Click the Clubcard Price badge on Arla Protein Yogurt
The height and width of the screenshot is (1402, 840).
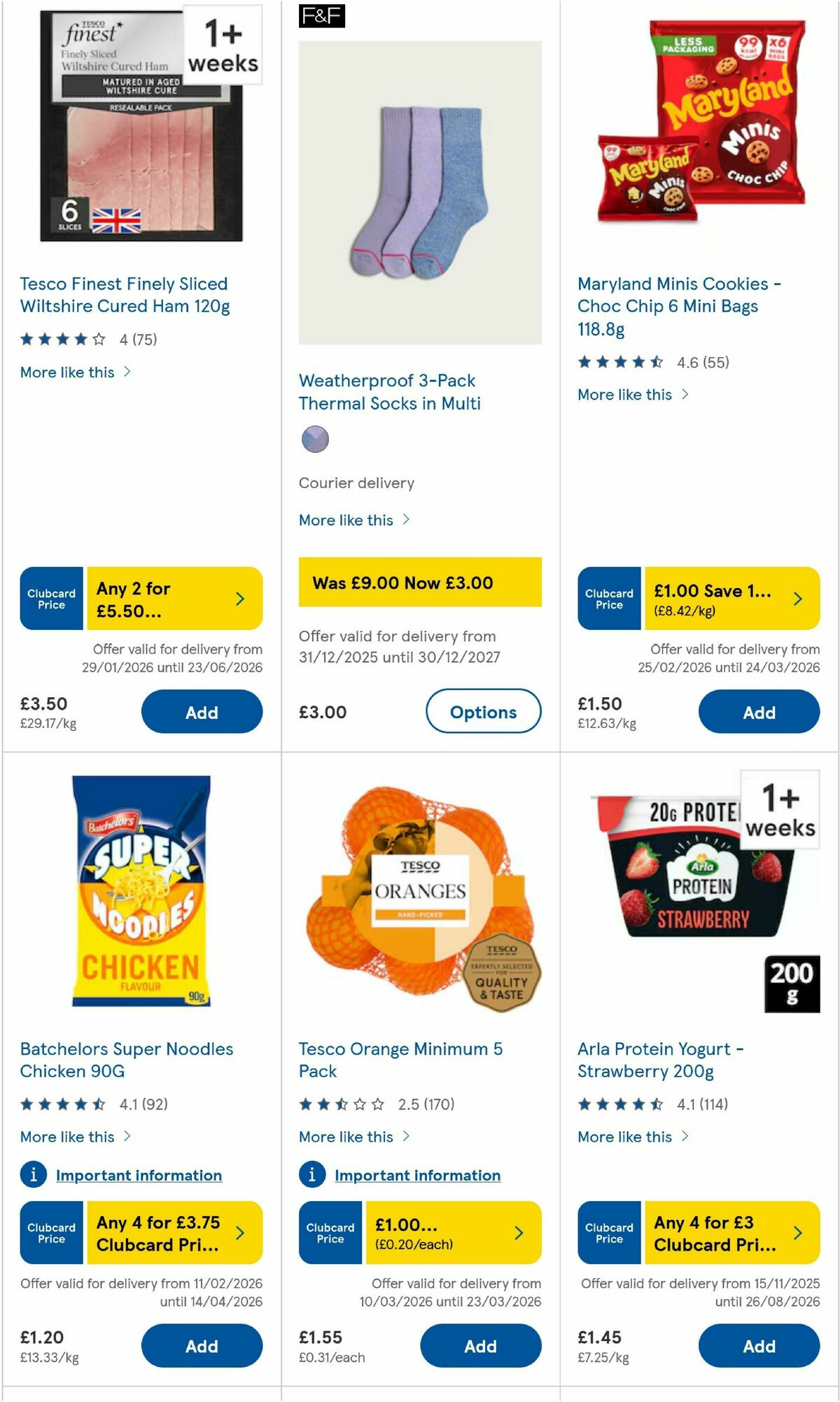608,1233
